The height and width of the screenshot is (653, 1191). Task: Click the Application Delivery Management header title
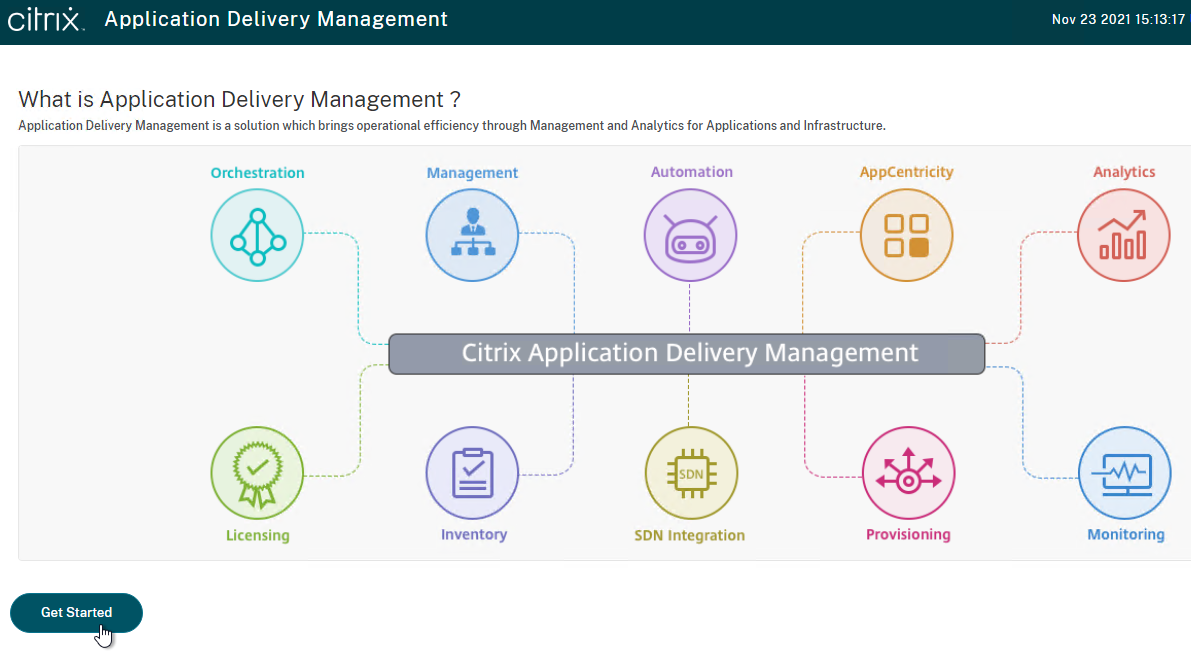tap(276, 19)
